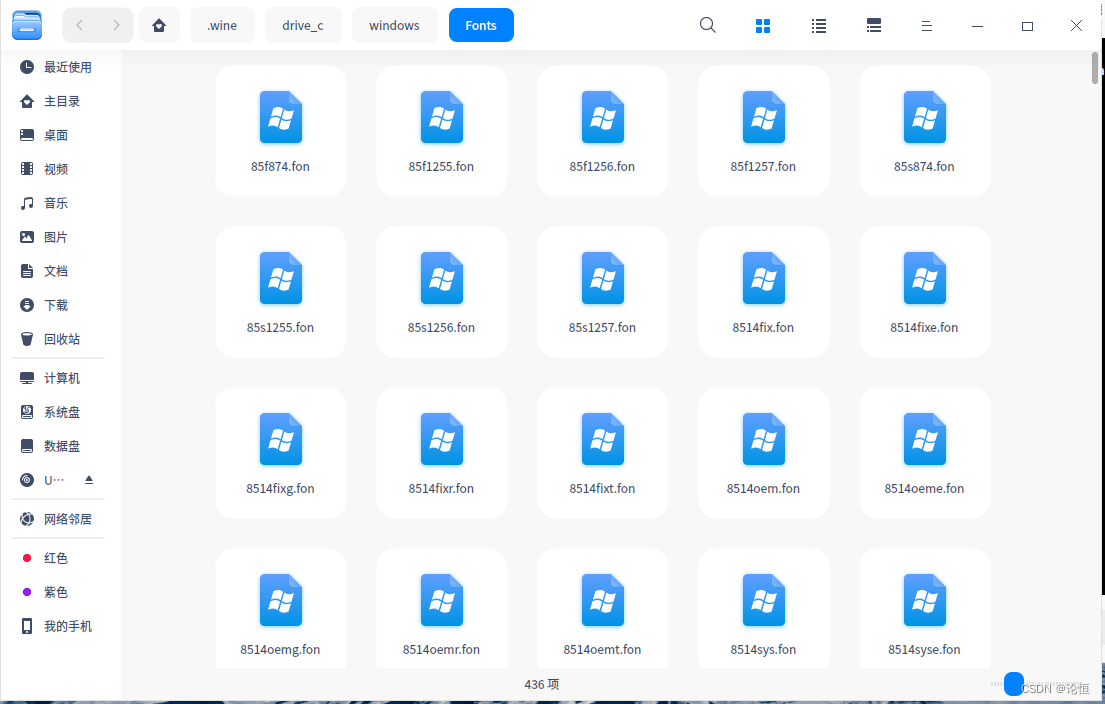Click the vertical scrollbar thumb
This screenshot has width=1105, height=704.
coord(1094,68)
